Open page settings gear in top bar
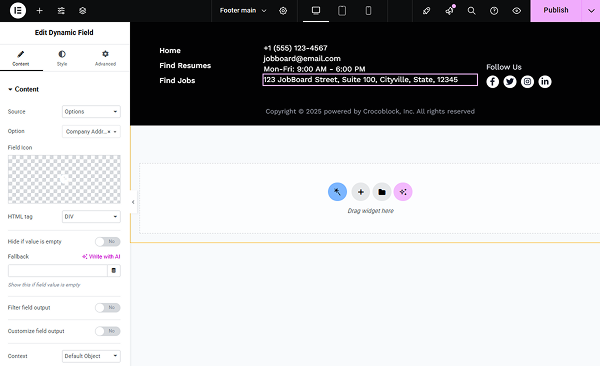 pos(283,11)
